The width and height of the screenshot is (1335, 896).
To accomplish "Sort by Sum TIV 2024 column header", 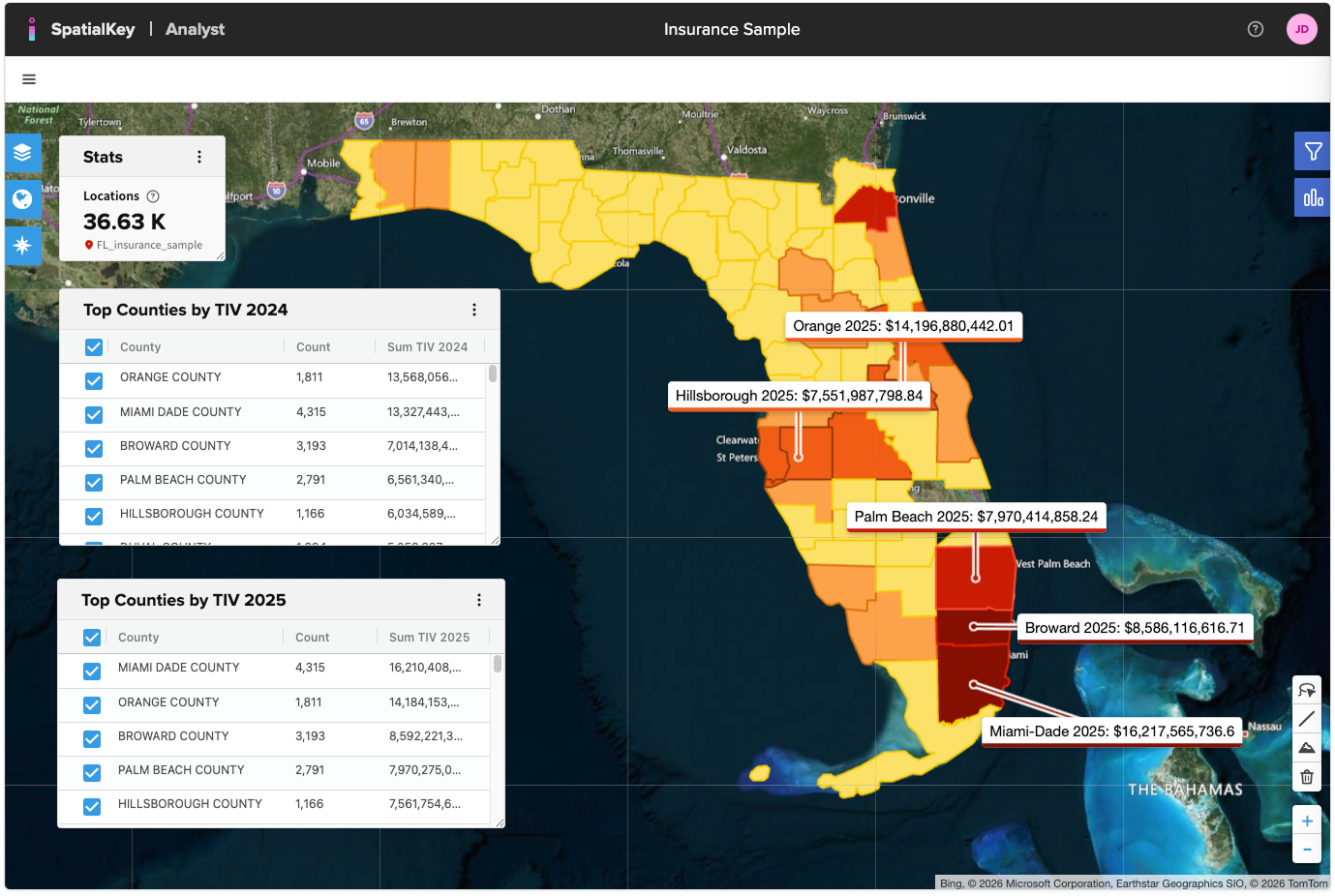I will pyautogui.click(x=427, y=347).
